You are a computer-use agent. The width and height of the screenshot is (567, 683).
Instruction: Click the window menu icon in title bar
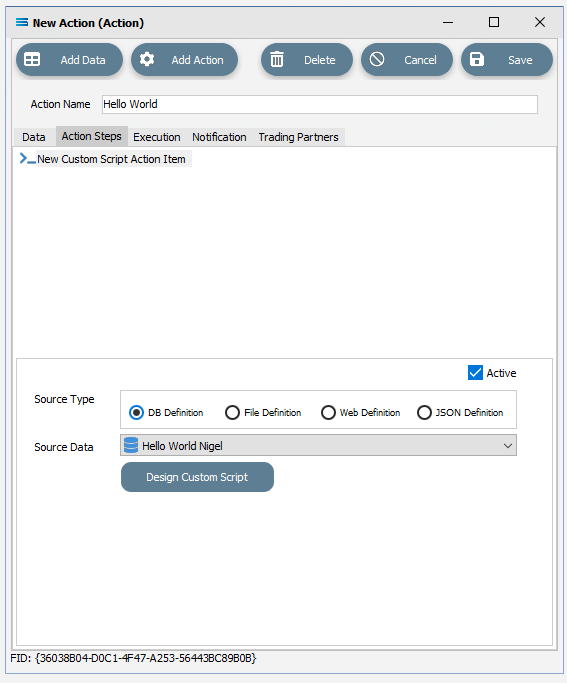pyautogui.click(x=22, y=22)
